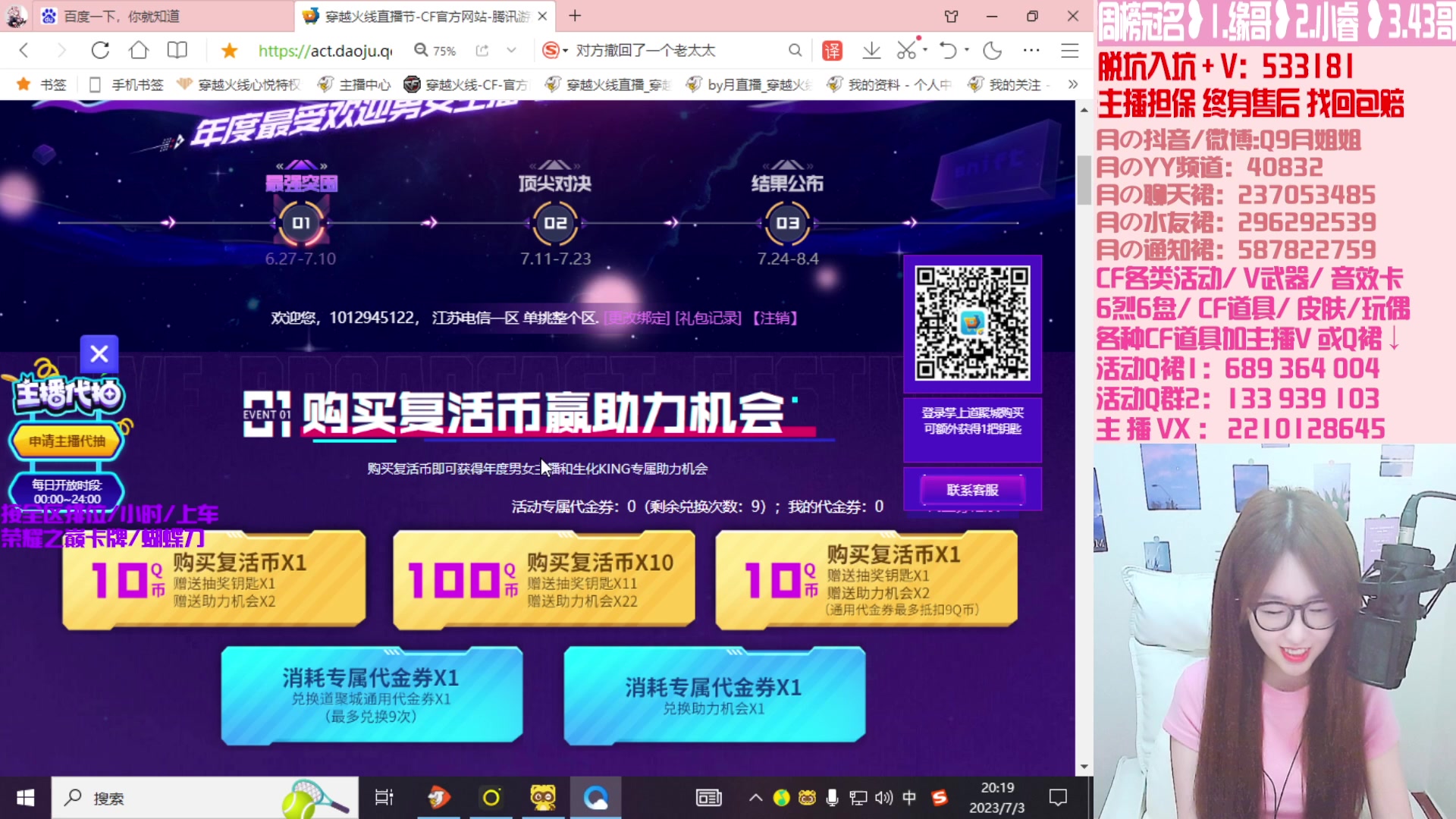Click the 礼包记录 link
The height and width of the screenshot is (819, 1456).
[x=708, y=318]
